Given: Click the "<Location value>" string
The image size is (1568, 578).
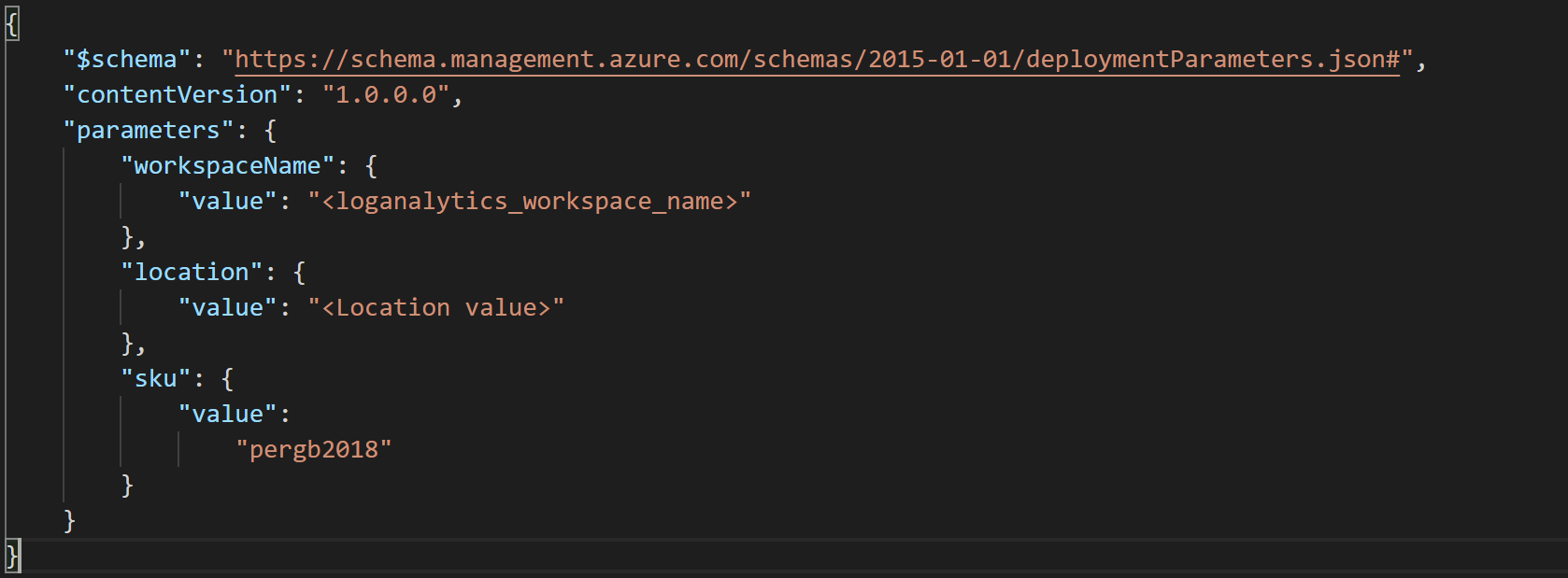Looking at the screenshot, I should (x=436, y=308).
